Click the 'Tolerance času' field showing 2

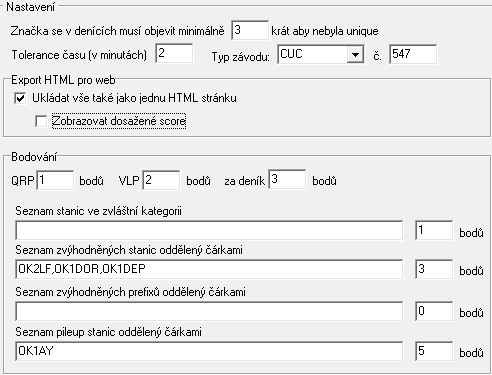point(174,53)
